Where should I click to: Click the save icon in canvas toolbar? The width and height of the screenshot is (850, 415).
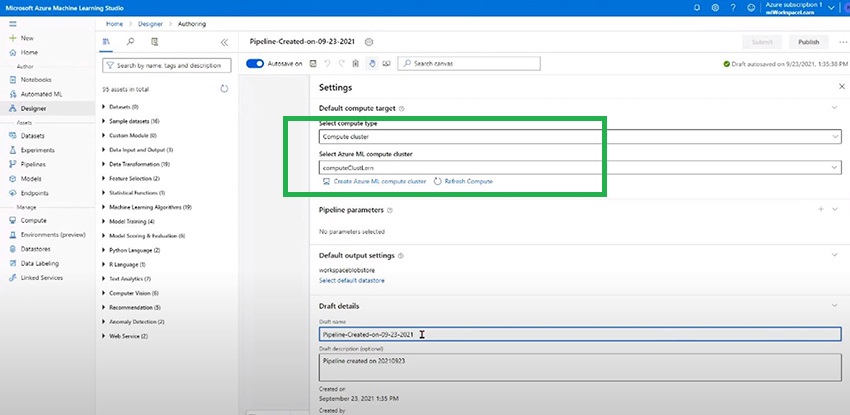pyautogui.click(x=313, y=63)
